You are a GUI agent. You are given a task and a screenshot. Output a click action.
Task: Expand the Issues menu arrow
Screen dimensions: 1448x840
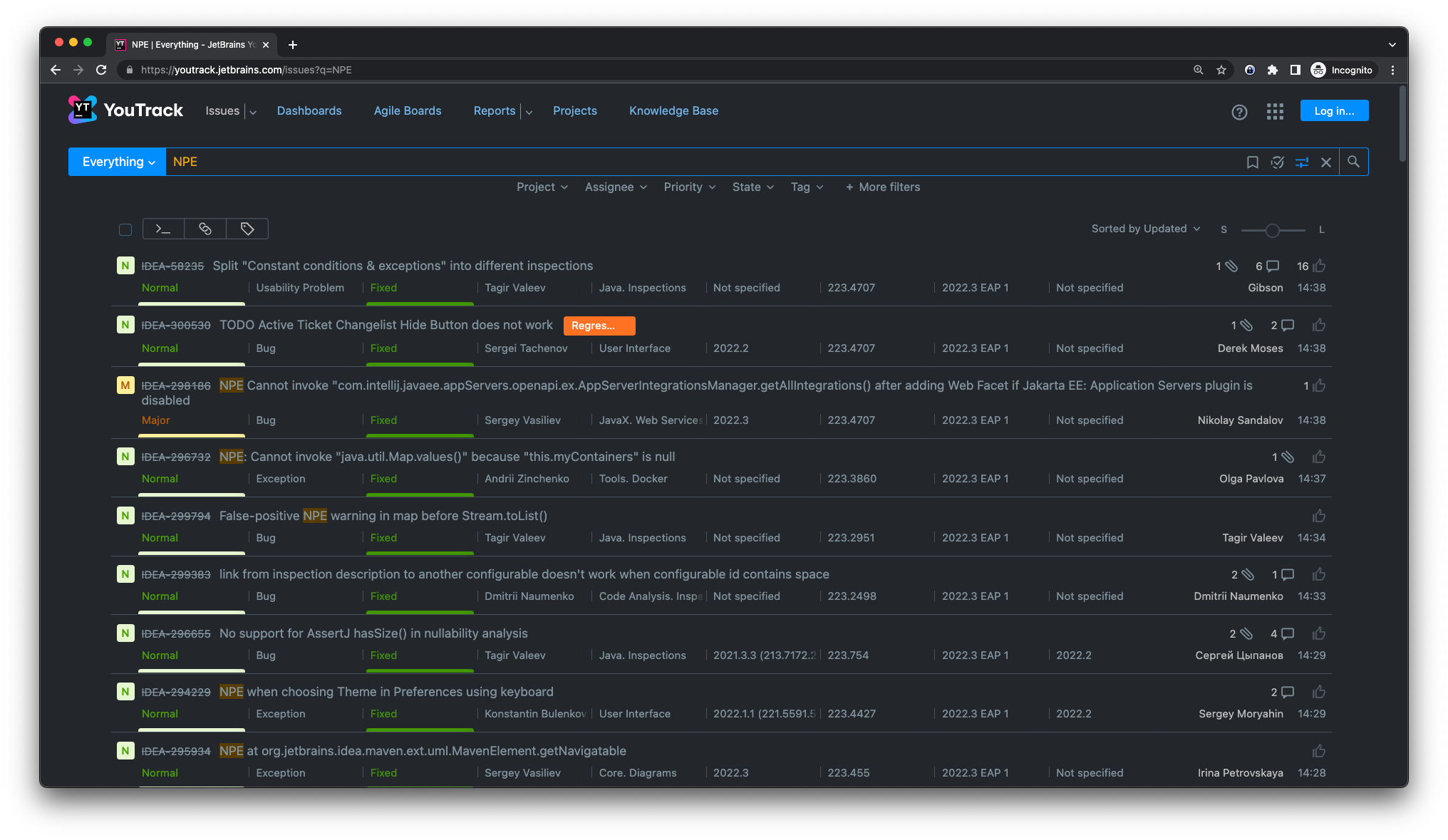pos(253,112)
